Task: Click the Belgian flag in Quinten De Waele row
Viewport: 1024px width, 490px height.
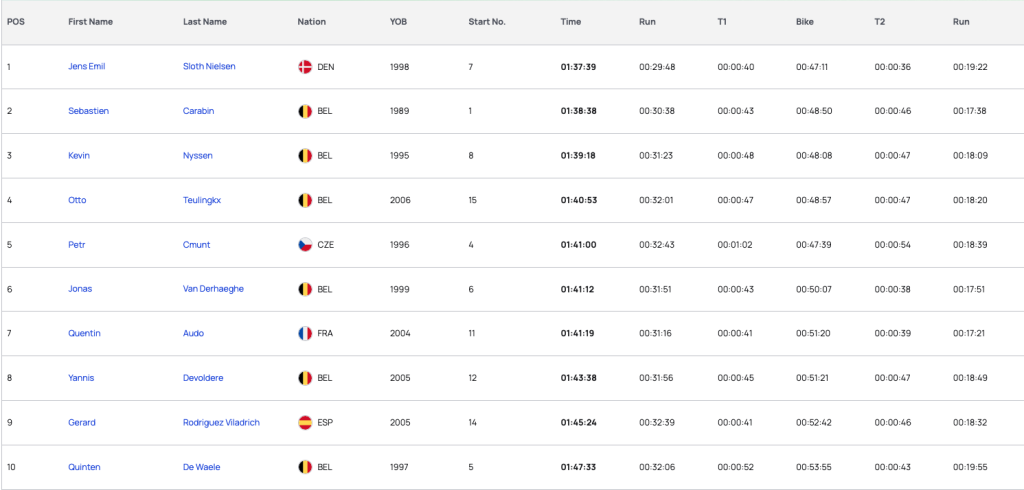Action: coord(305,467)
